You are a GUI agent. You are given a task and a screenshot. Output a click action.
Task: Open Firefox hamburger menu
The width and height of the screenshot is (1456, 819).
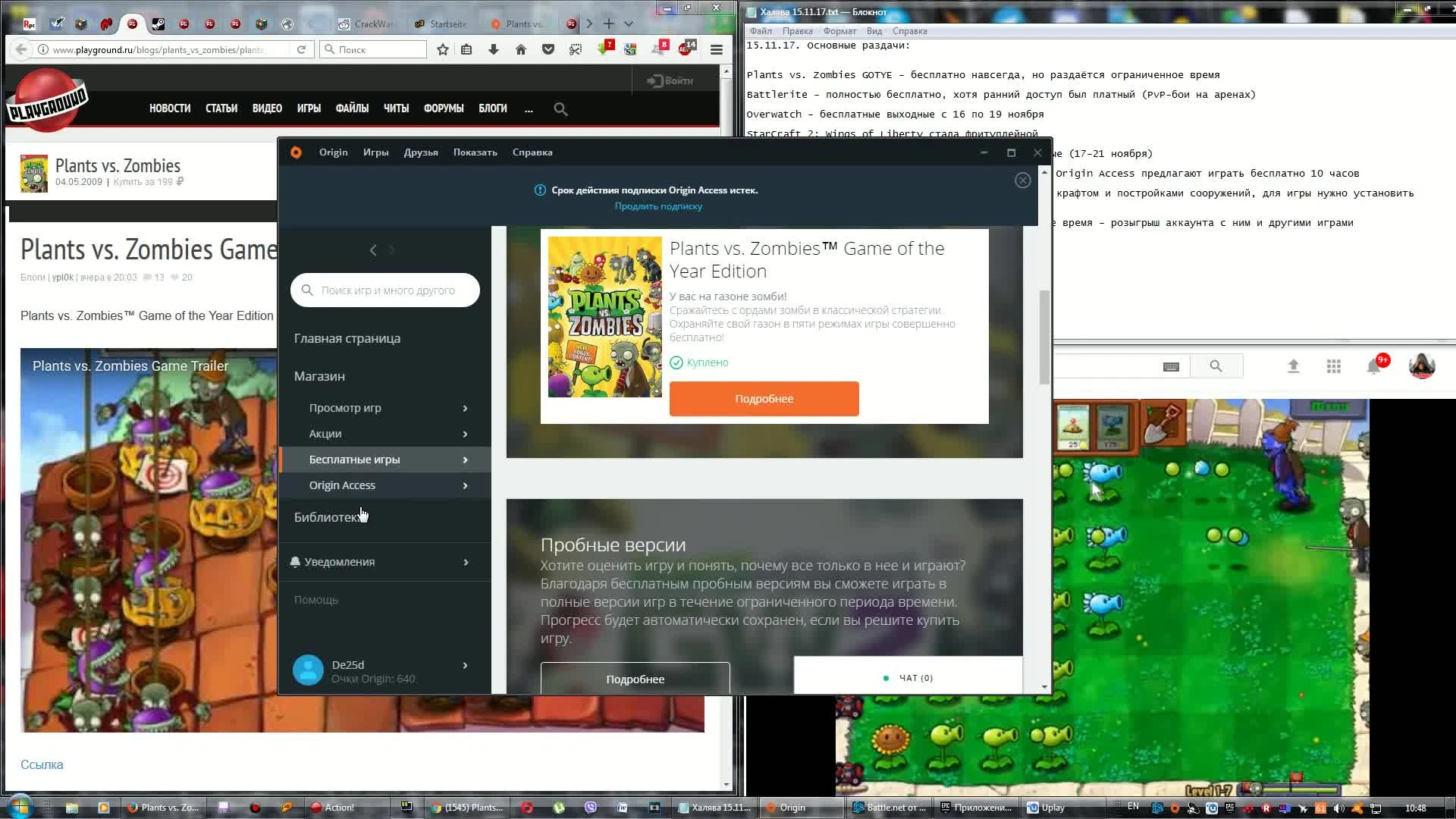coord(716,49)
